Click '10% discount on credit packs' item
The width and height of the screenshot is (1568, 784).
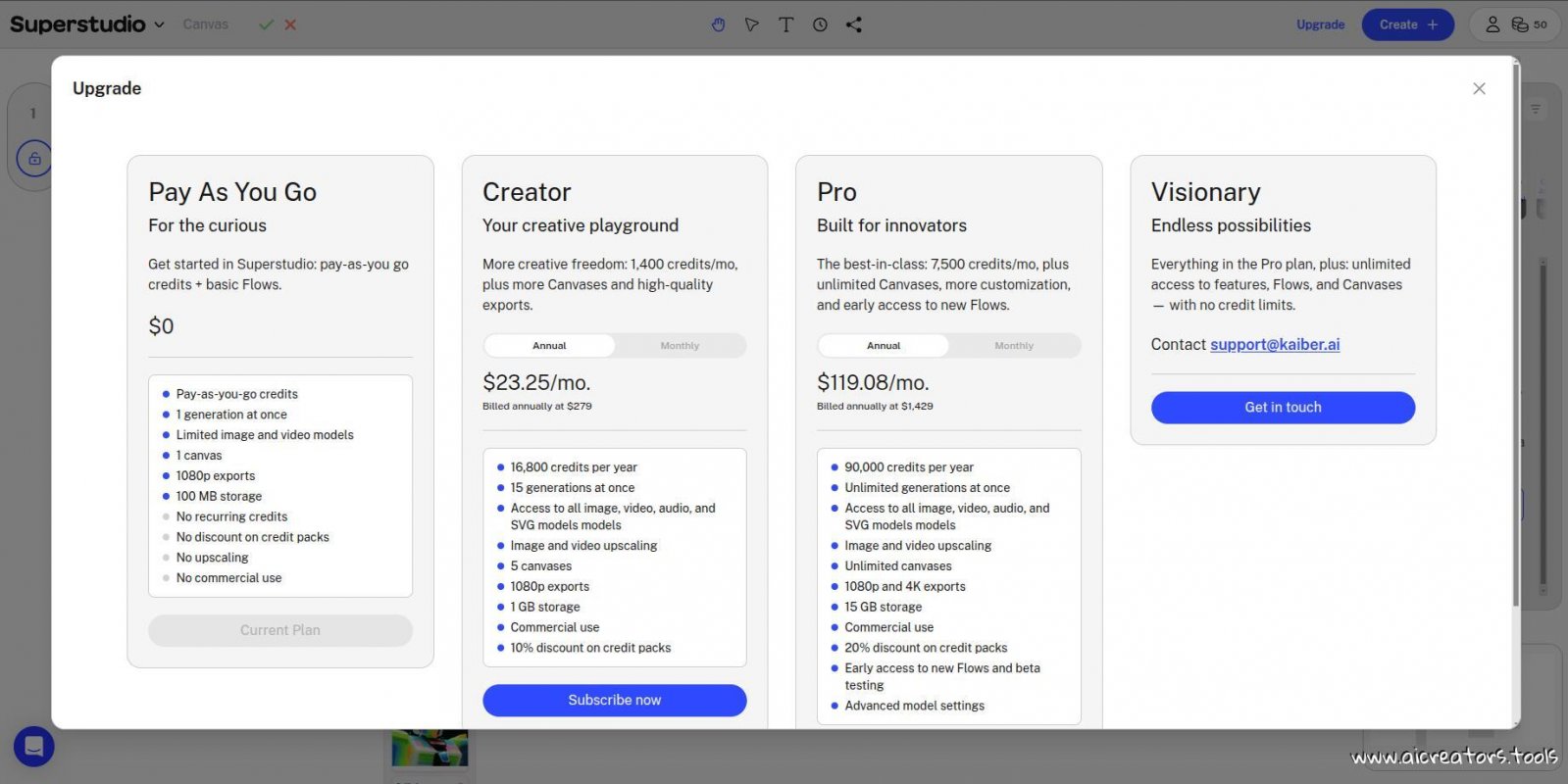tap(590, 648)
